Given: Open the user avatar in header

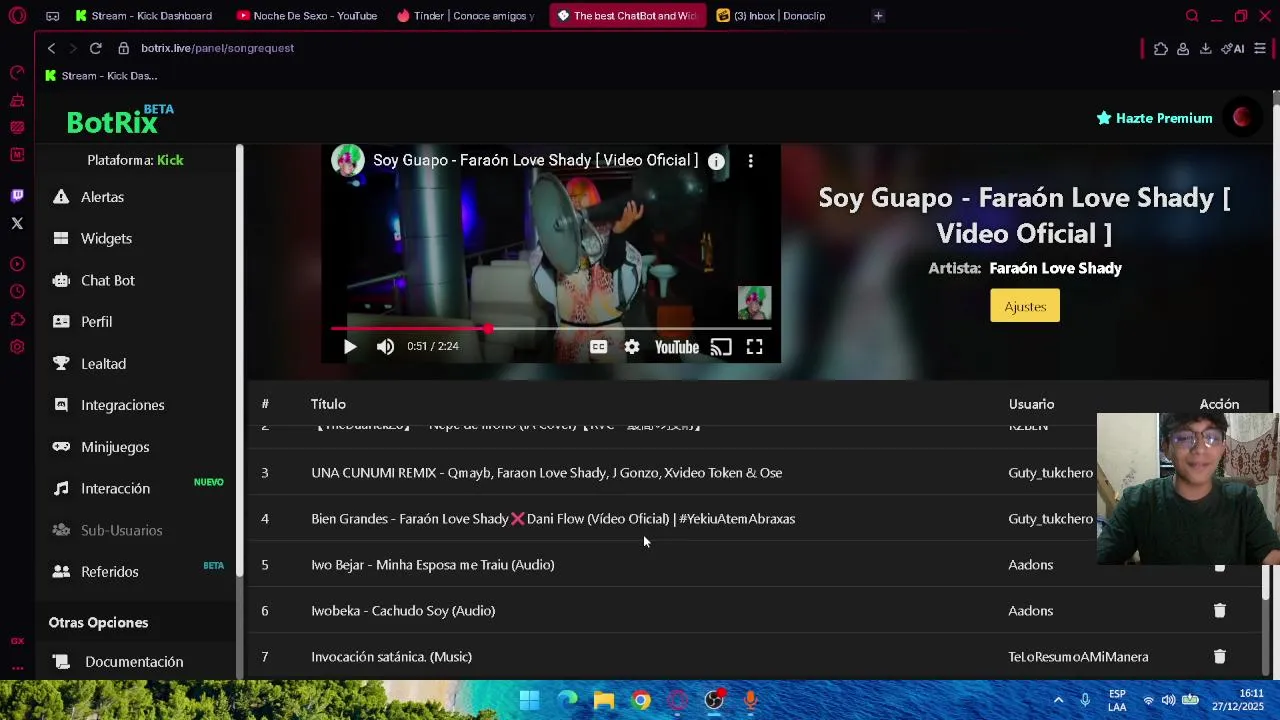Looking at the screenshot, I should tap(1241, 118).
